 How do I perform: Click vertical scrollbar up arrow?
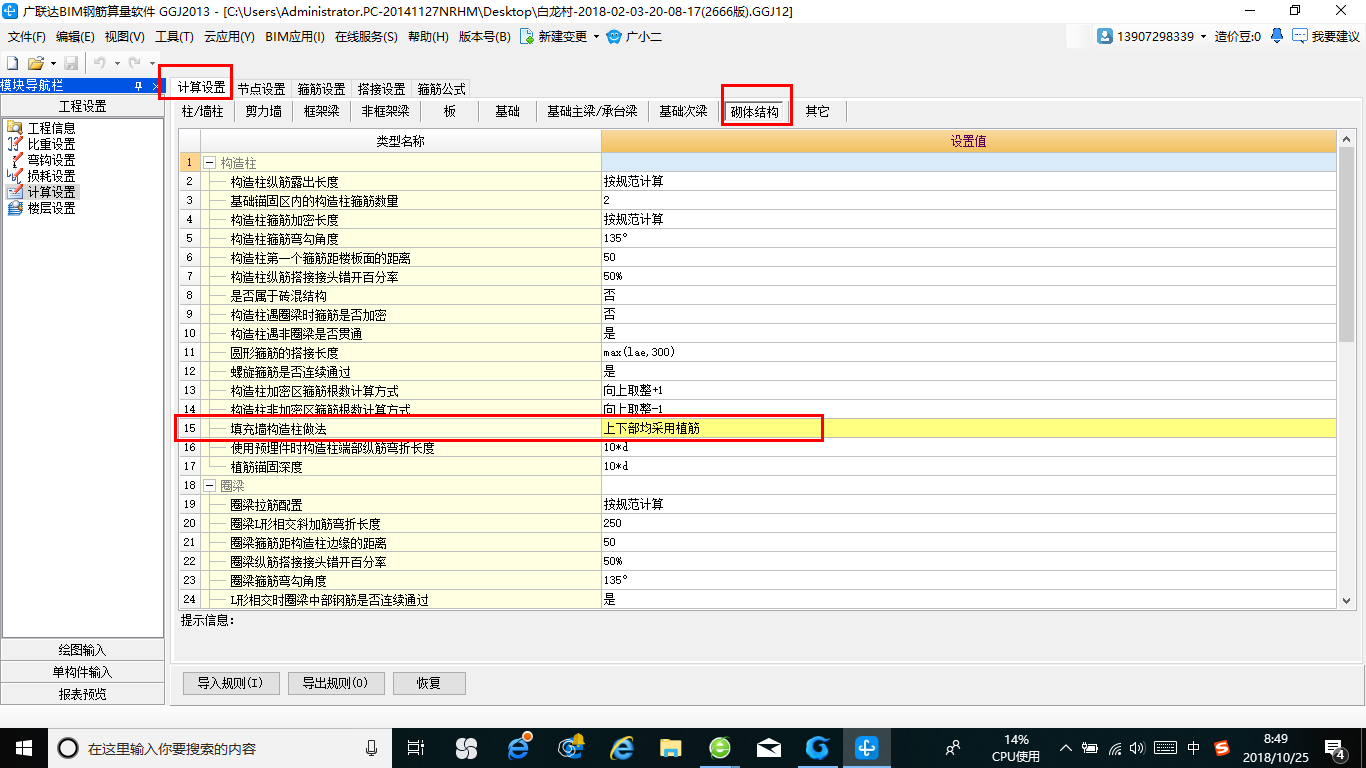tap(1346, 140)
